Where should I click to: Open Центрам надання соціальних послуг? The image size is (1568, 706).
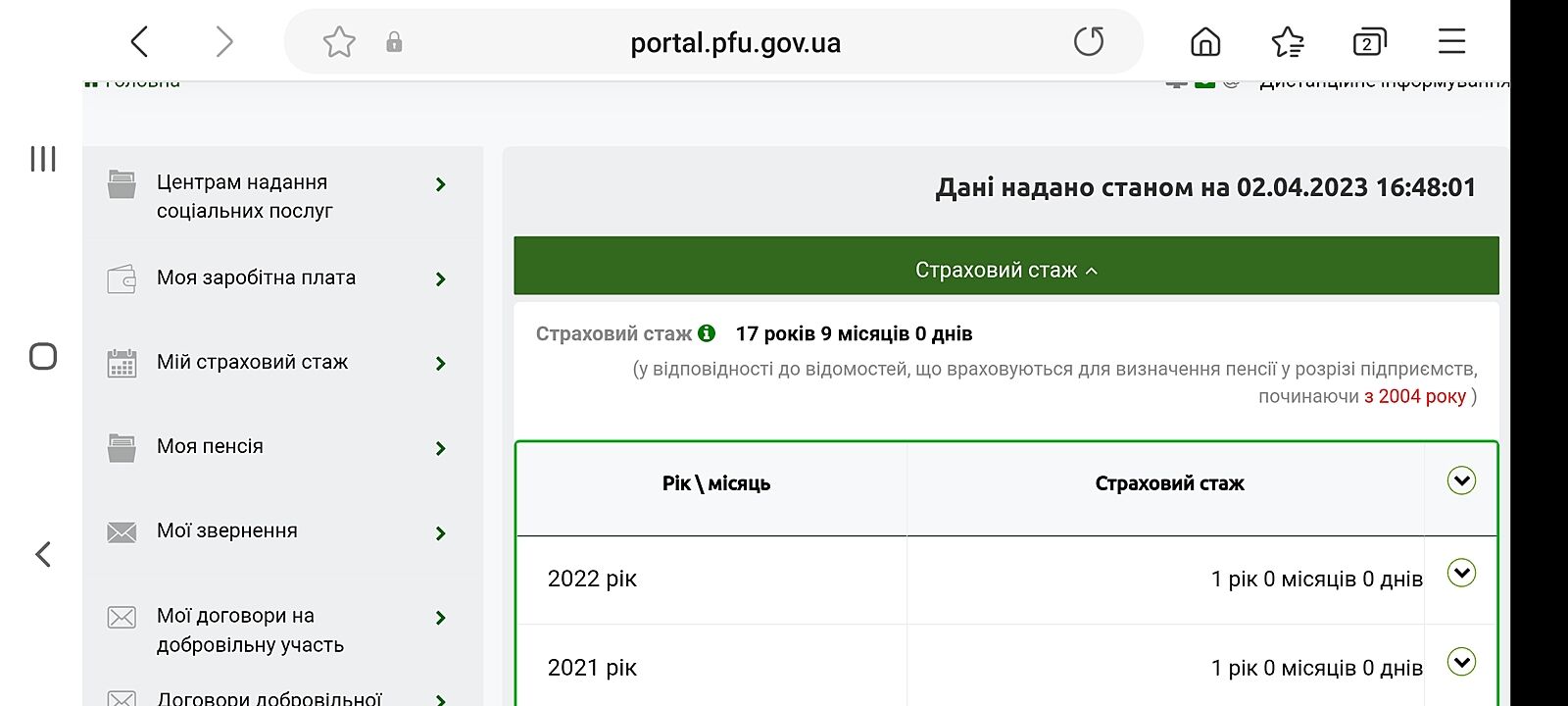[245, 196]
